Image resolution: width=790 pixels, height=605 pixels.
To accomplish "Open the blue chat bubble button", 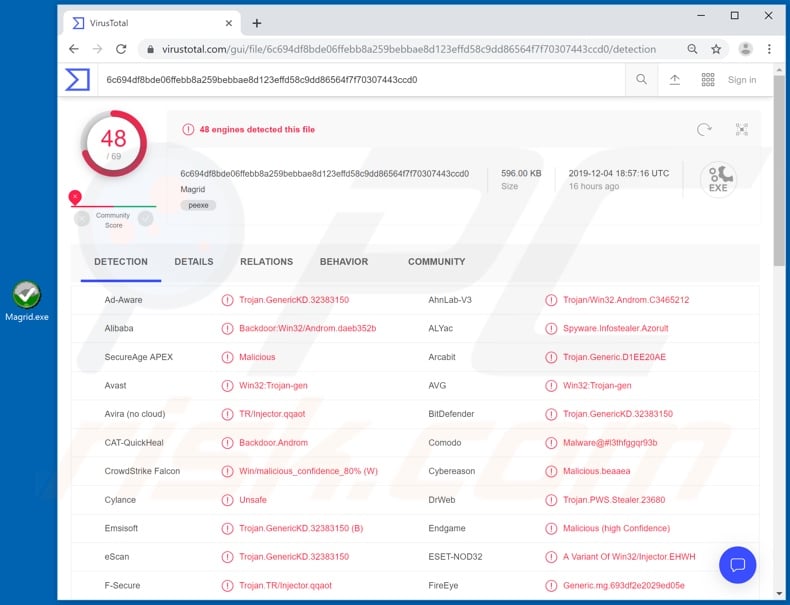I will click(738, 565).
